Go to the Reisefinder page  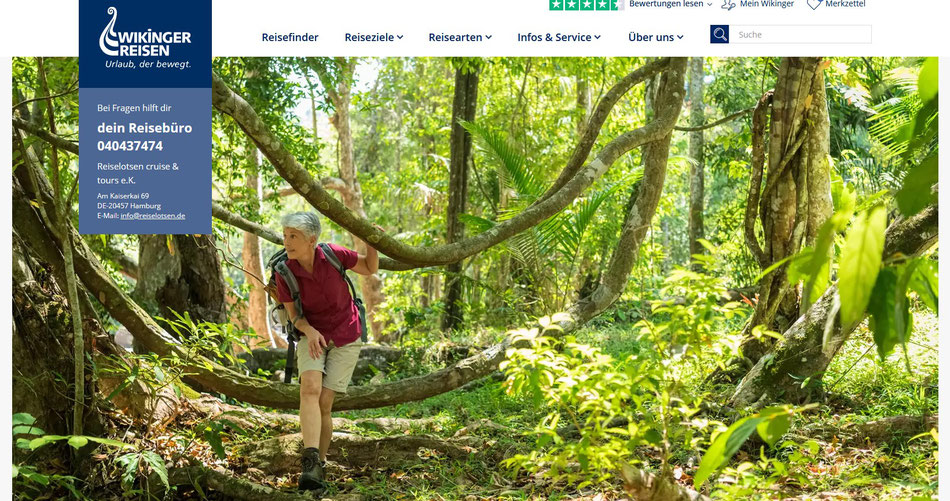click(290, 38)
